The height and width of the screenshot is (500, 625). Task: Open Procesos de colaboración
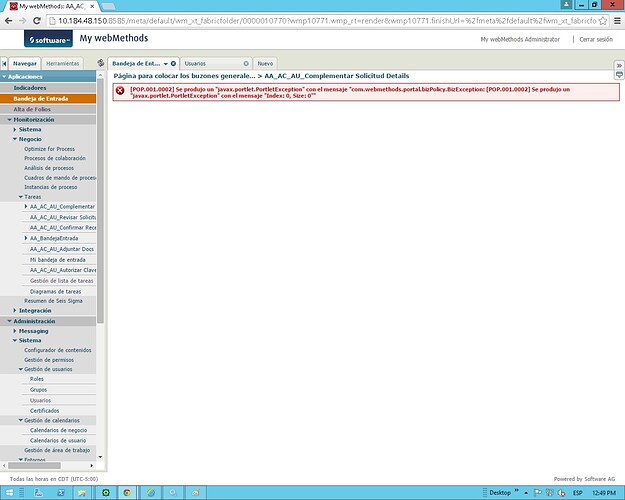pyautogui.click(x=55, y=158)
